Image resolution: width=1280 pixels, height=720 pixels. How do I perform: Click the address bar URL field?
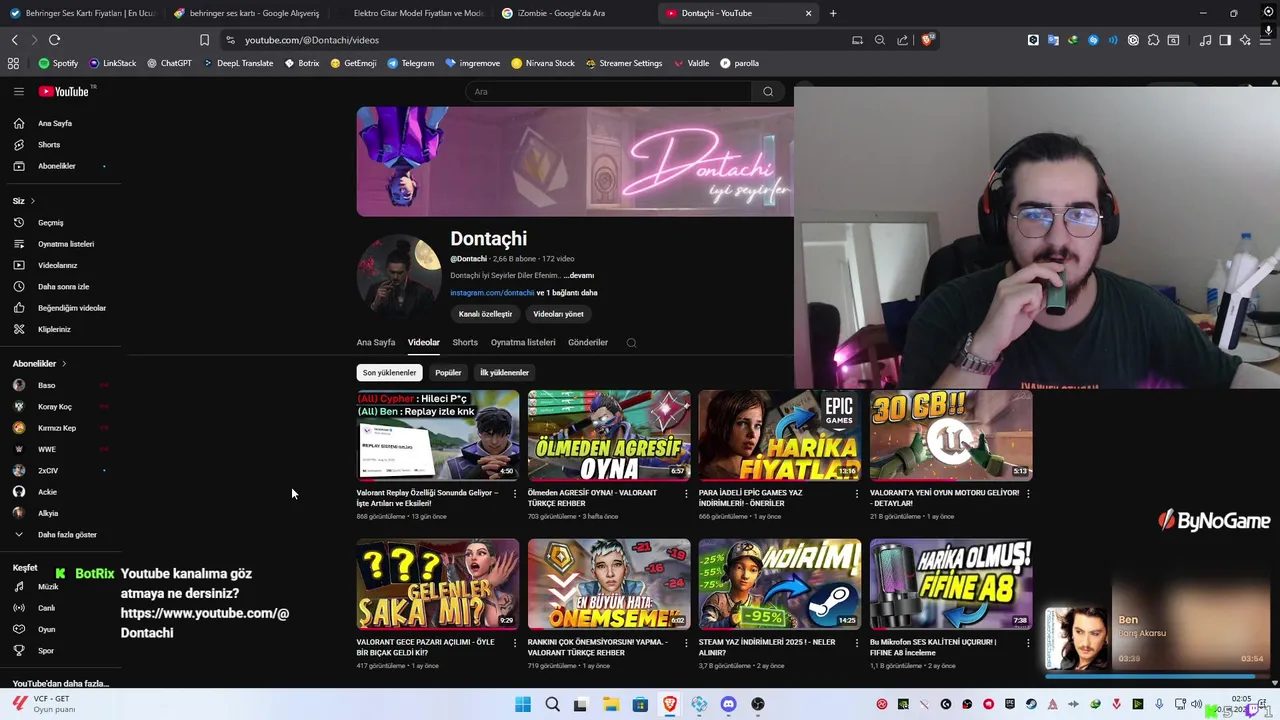[x=540, y=40]
